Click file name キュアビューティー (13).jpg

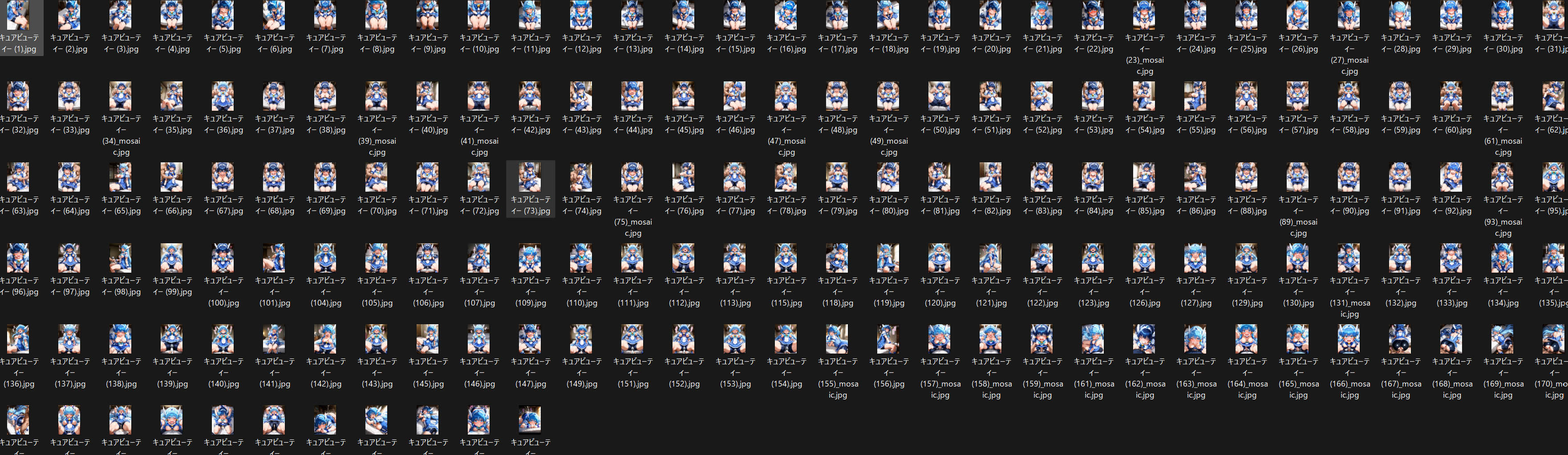pos(632,43)
